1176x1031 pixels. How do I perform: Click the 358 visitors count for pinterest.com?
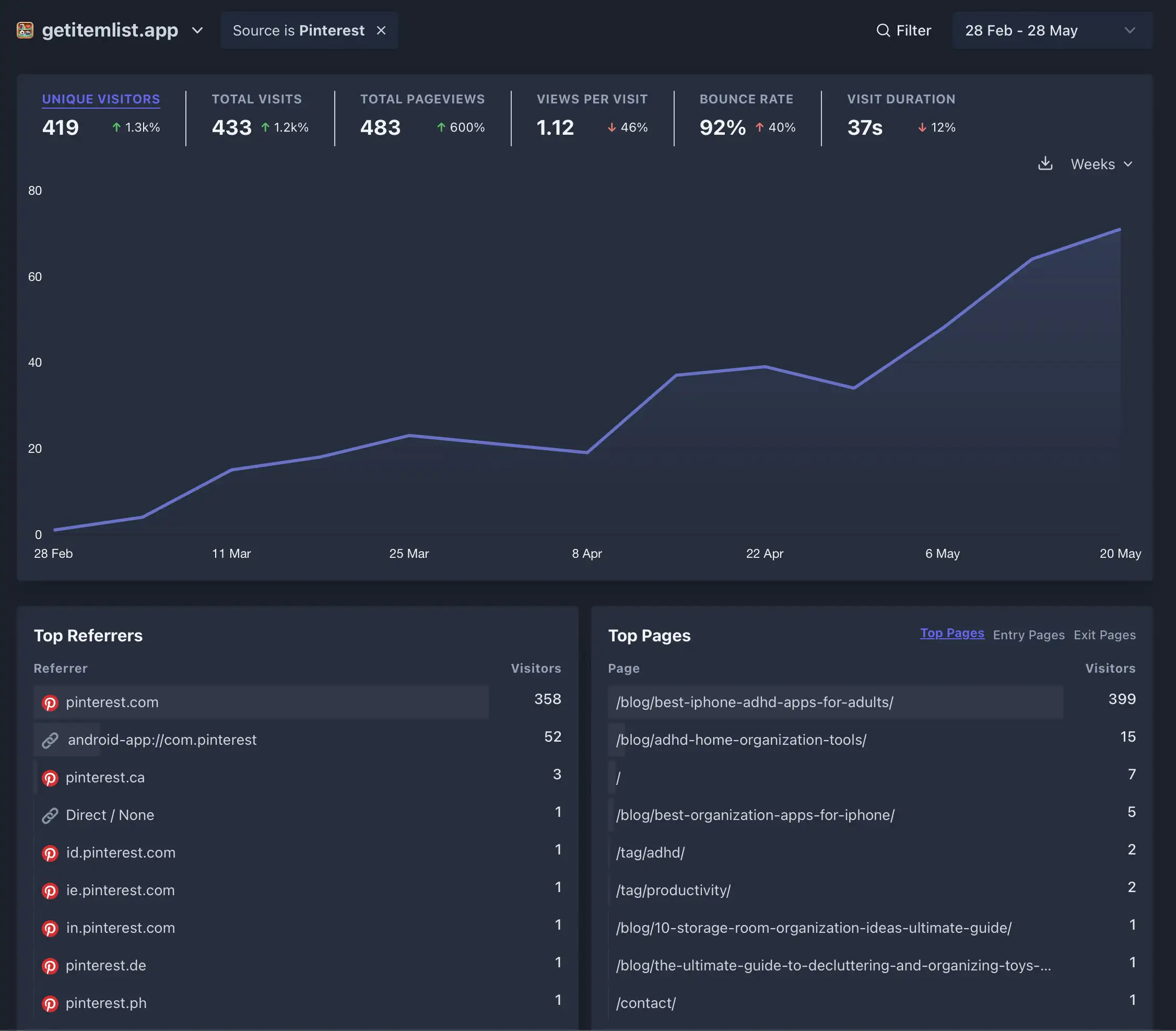click(x=547, y=699)
